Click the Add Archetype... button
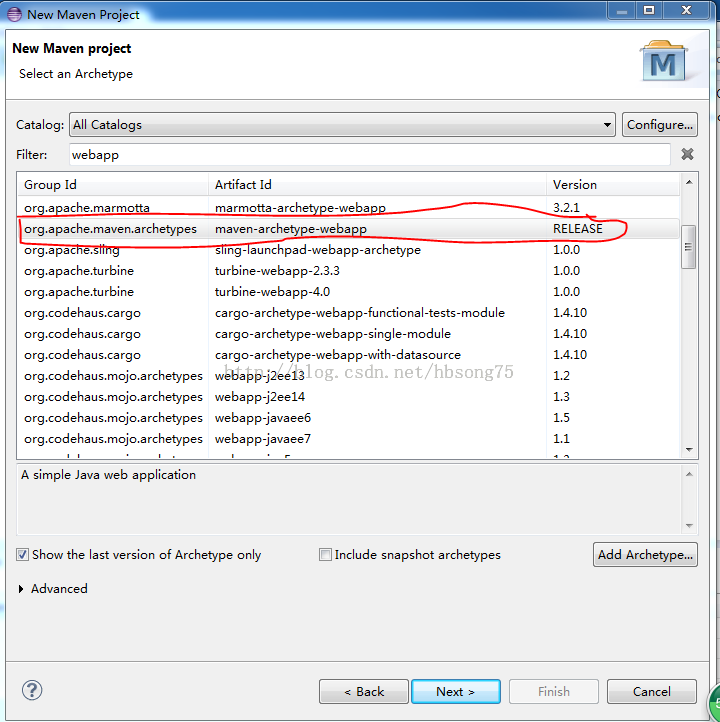The image size is (720, 722). [645, 555]
